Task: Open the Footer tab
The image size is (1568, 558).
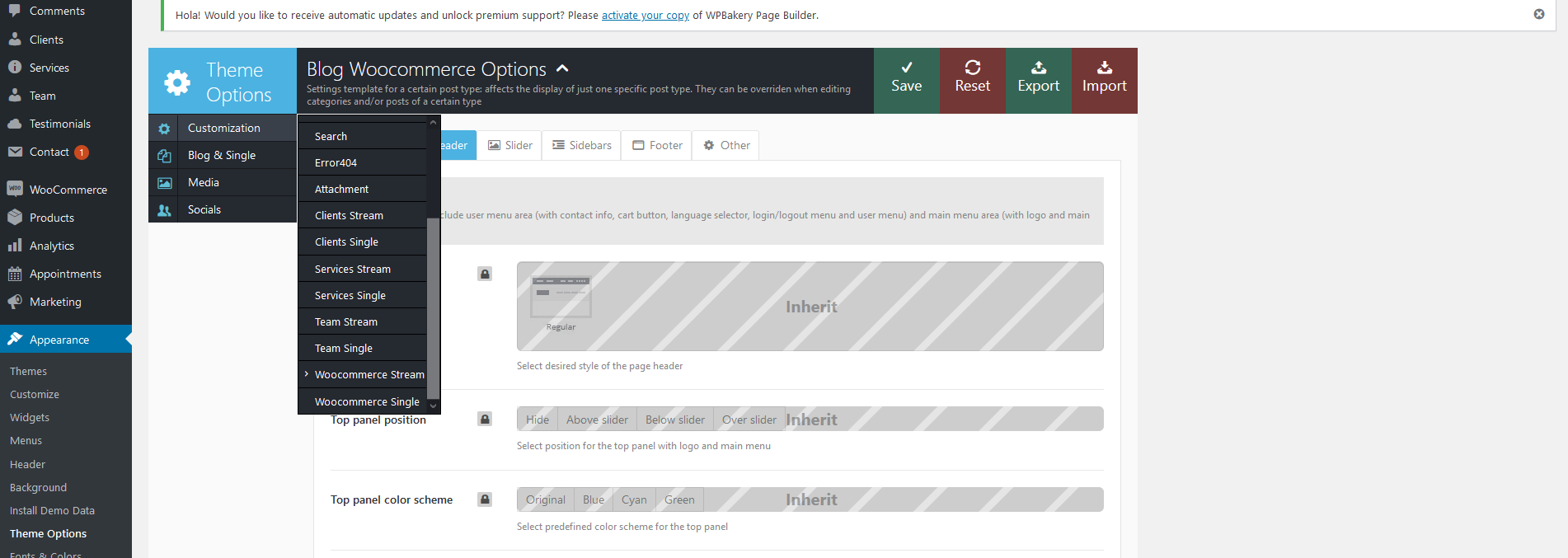Action: click(x=657, y=145)
